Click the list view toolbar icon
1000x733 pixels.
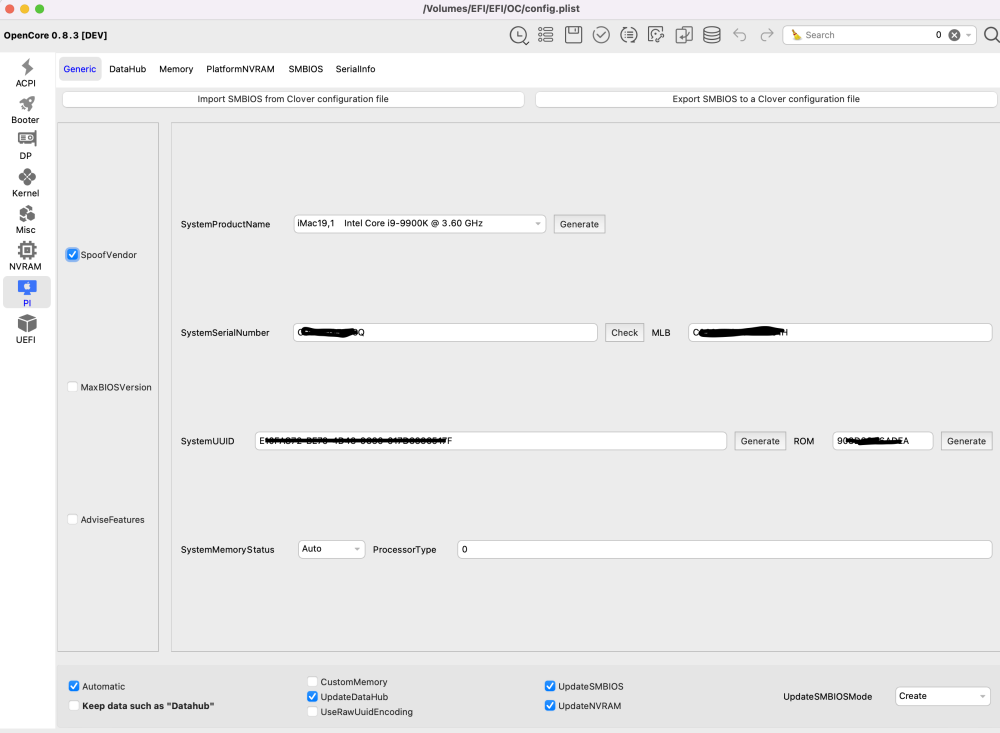pyautogui.click(x=545, y=35)
